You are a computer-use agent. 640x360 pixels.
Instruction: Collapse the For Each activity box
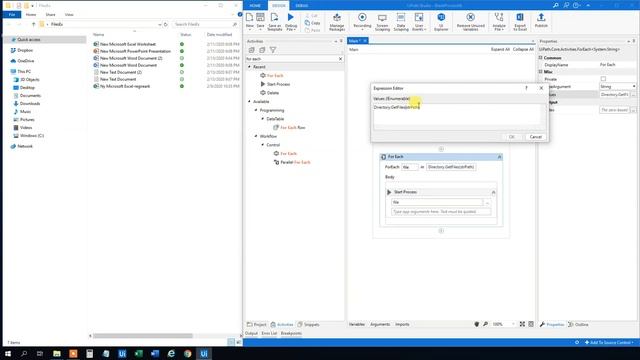coord(499,157)
